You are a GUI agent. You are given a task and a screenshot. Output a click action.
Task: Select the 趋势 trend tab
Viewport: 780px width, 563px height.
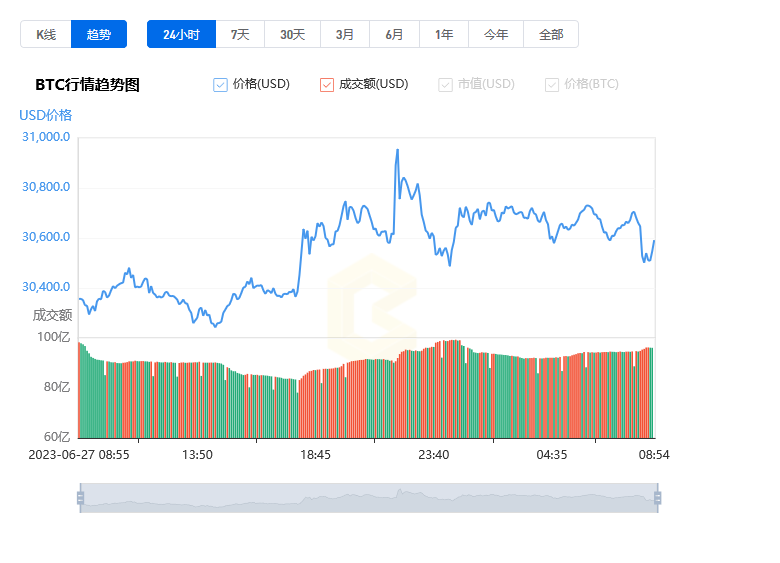[99, 34]
